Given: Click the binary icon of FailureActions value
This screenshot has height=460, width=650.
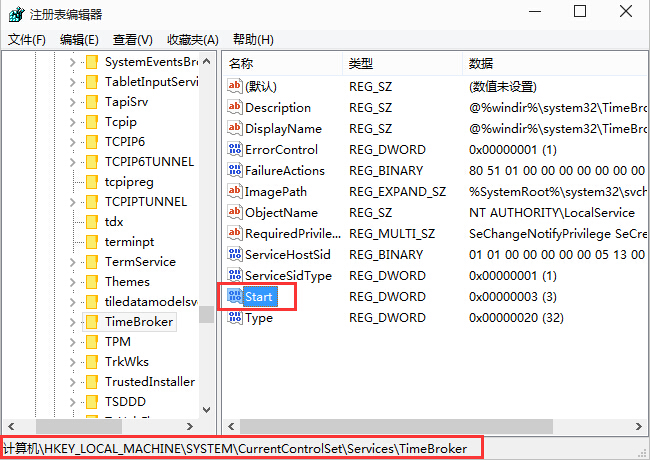Looking at the screenshot, I should (x=235, y=170).
